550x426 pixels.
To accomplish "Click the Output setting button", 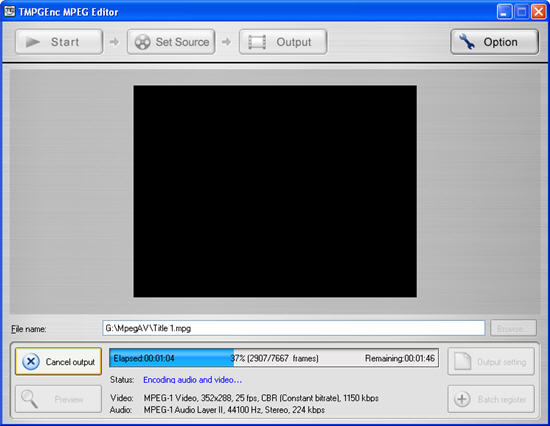I will [491, 361].
